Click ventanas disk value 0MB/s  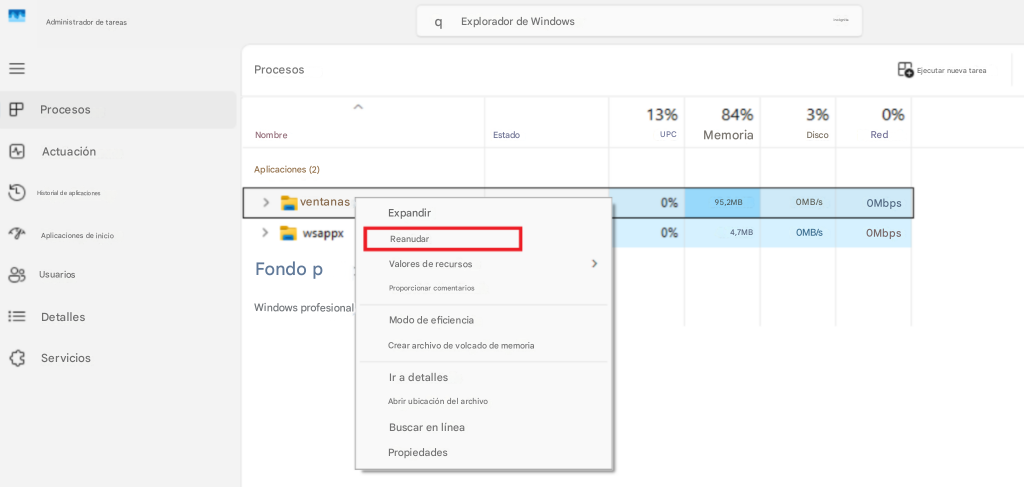[808, 202]
